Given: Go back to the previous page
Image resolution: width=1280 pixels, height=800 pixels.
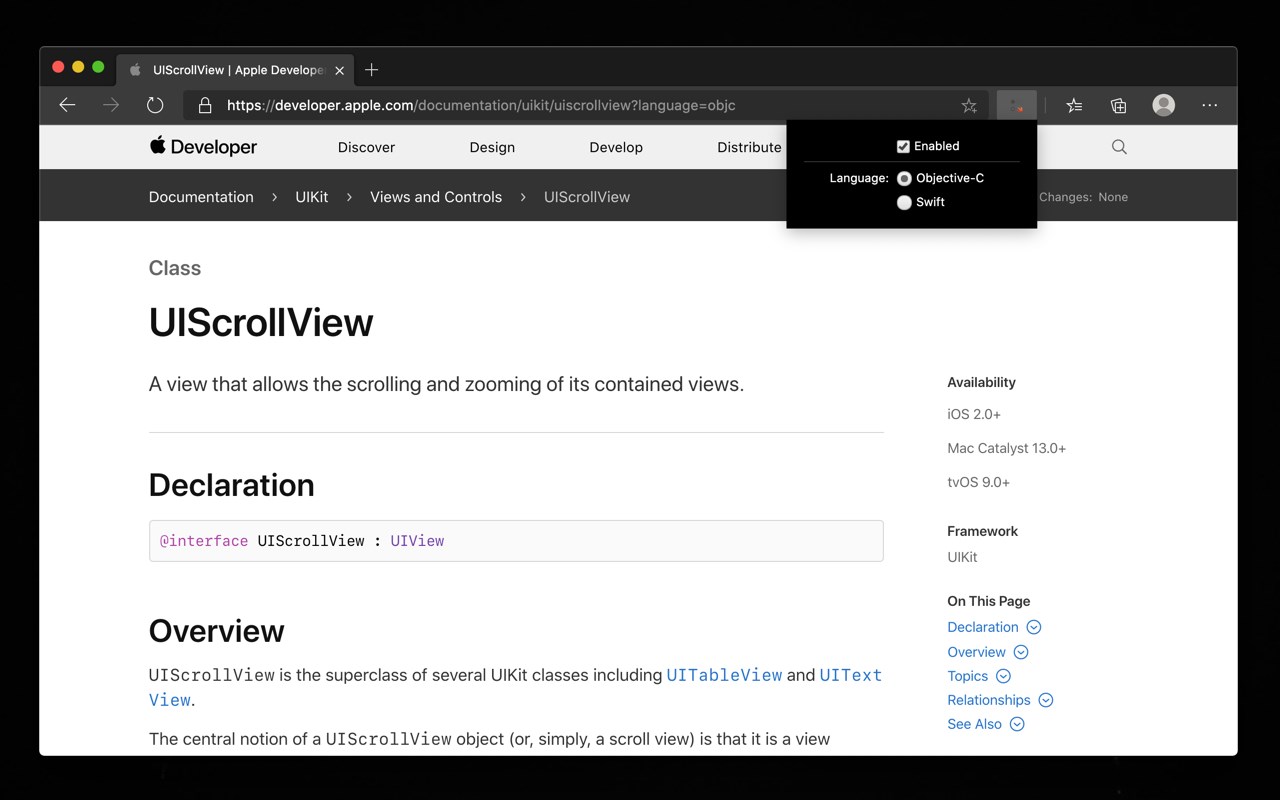Looking at the screenshot, I should [67, 105].
